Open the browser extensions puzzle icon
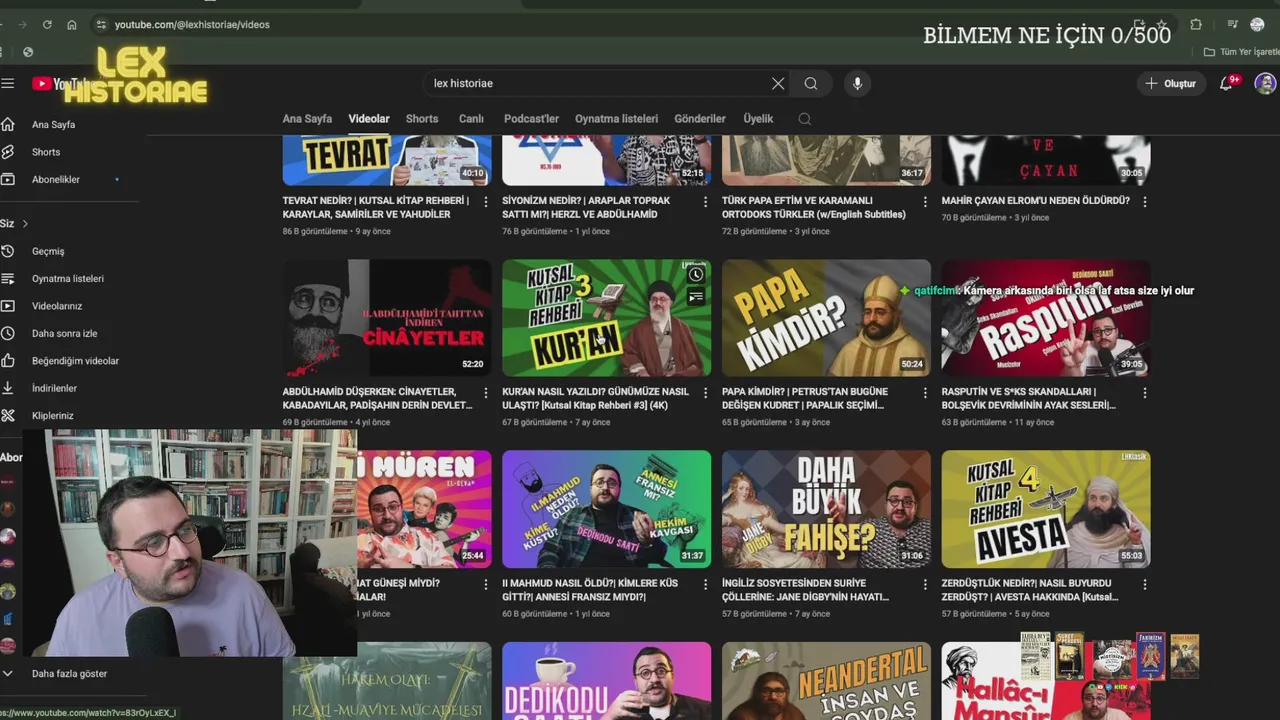Viewport: 1280px width, 720px height. coord(1196,24)
